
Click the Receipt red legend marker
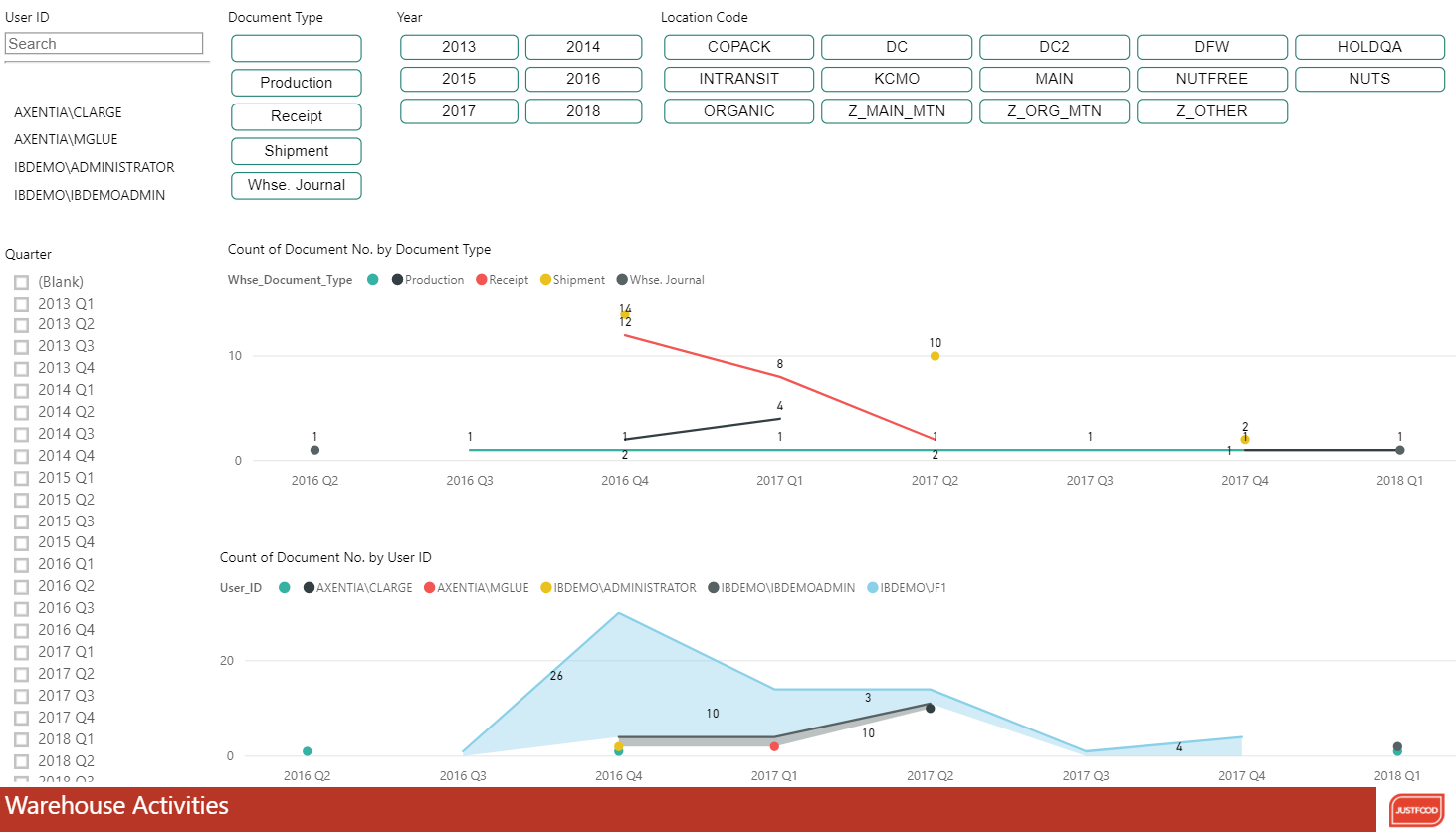point(482,280)
